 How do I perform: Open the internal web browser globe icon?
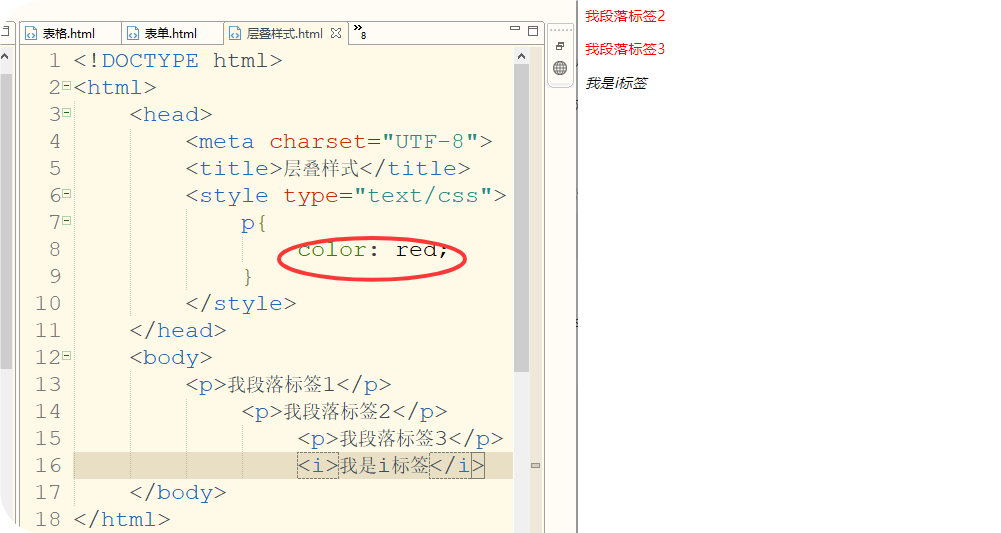(x=560, y=68)
